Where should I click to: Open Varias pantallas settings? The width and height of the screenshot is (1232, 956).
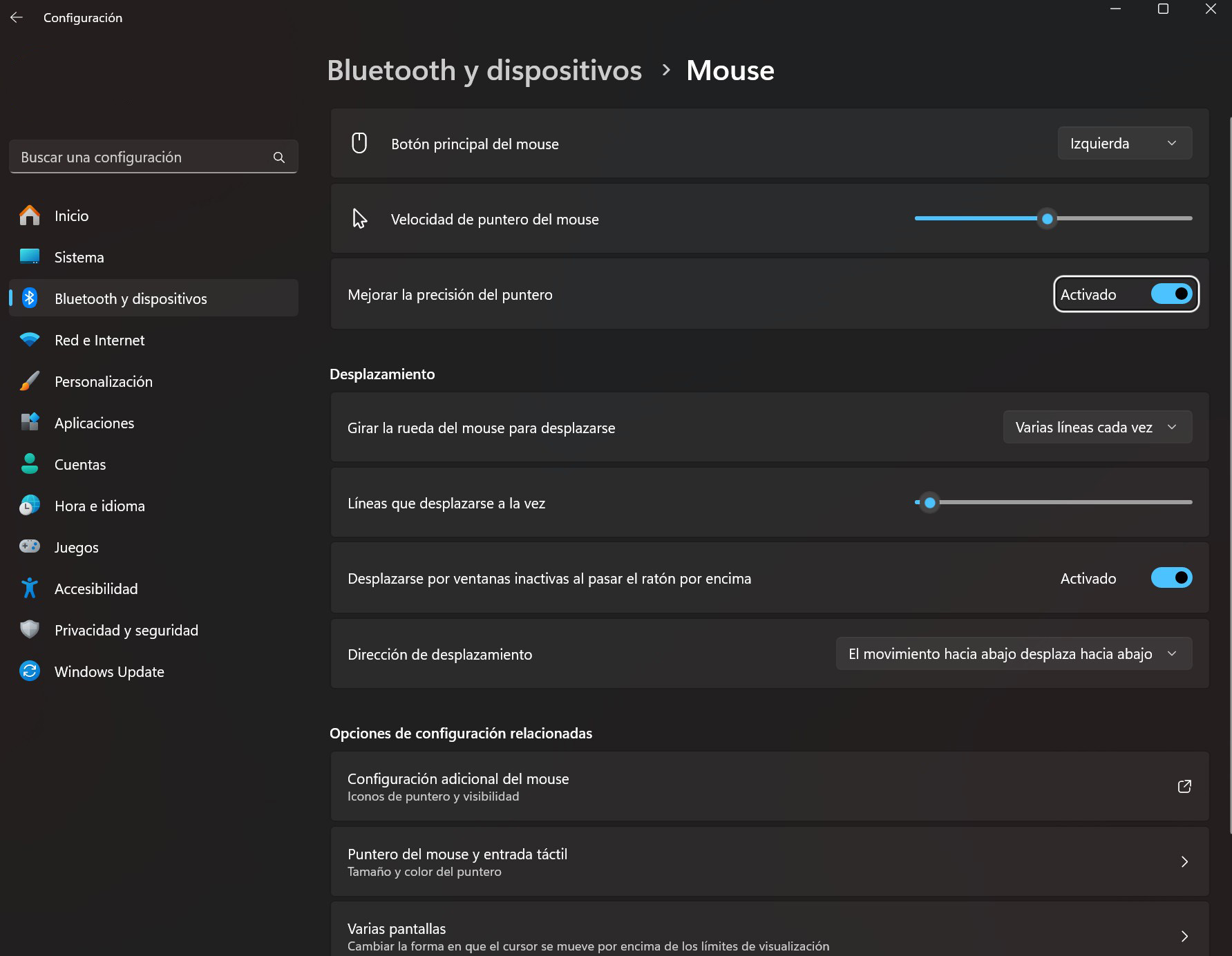click(770, 930)
